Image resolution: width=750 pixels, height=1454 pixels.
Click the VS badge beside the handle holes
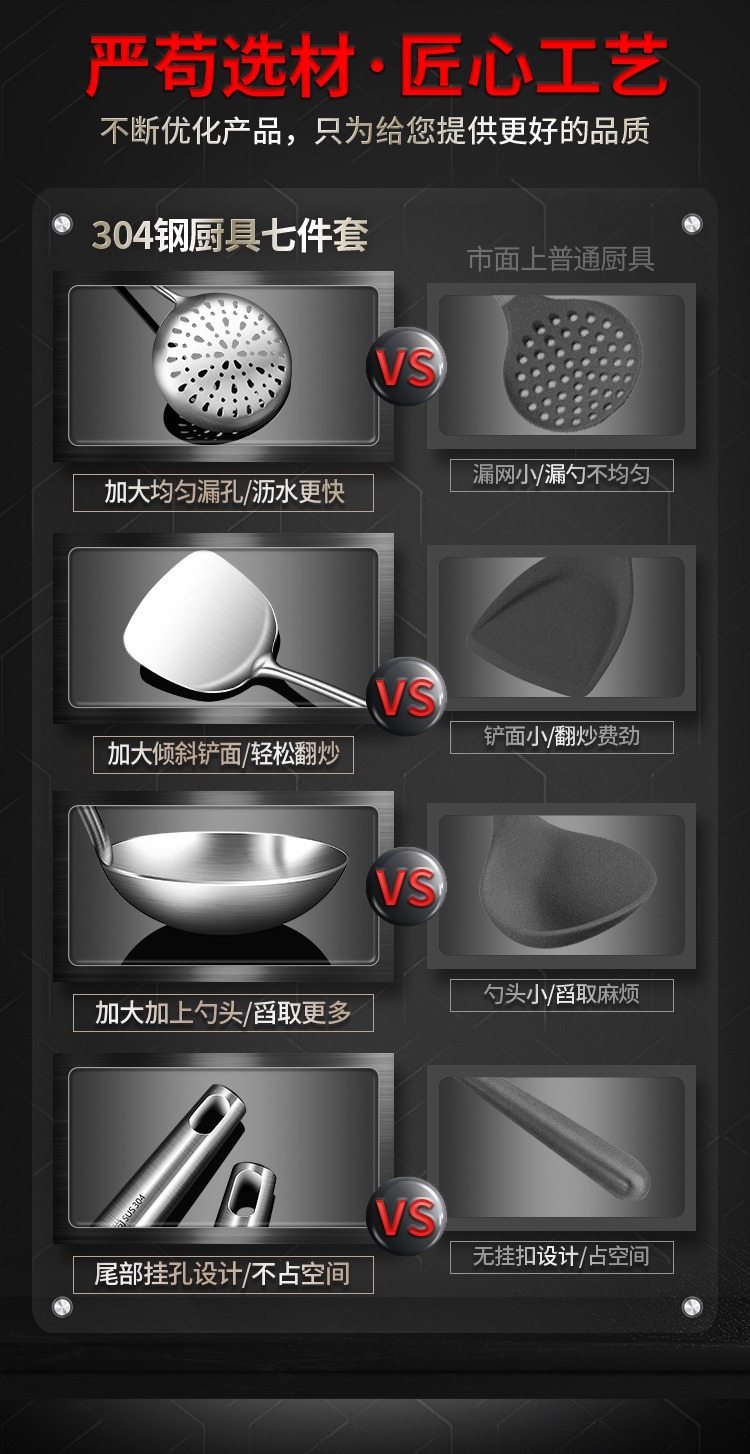406,1216
